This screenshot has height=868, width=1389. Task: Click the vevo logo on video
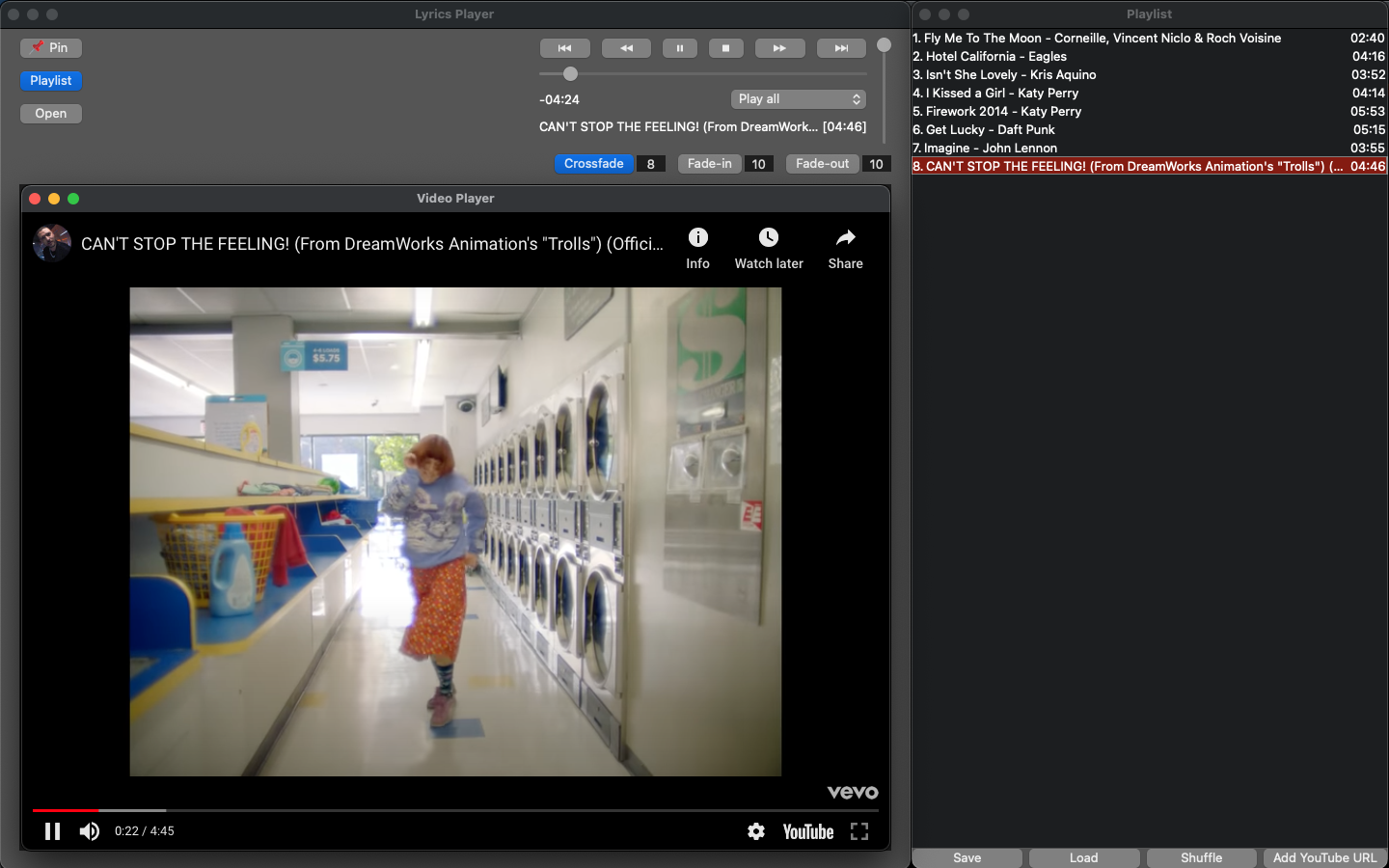853,792
